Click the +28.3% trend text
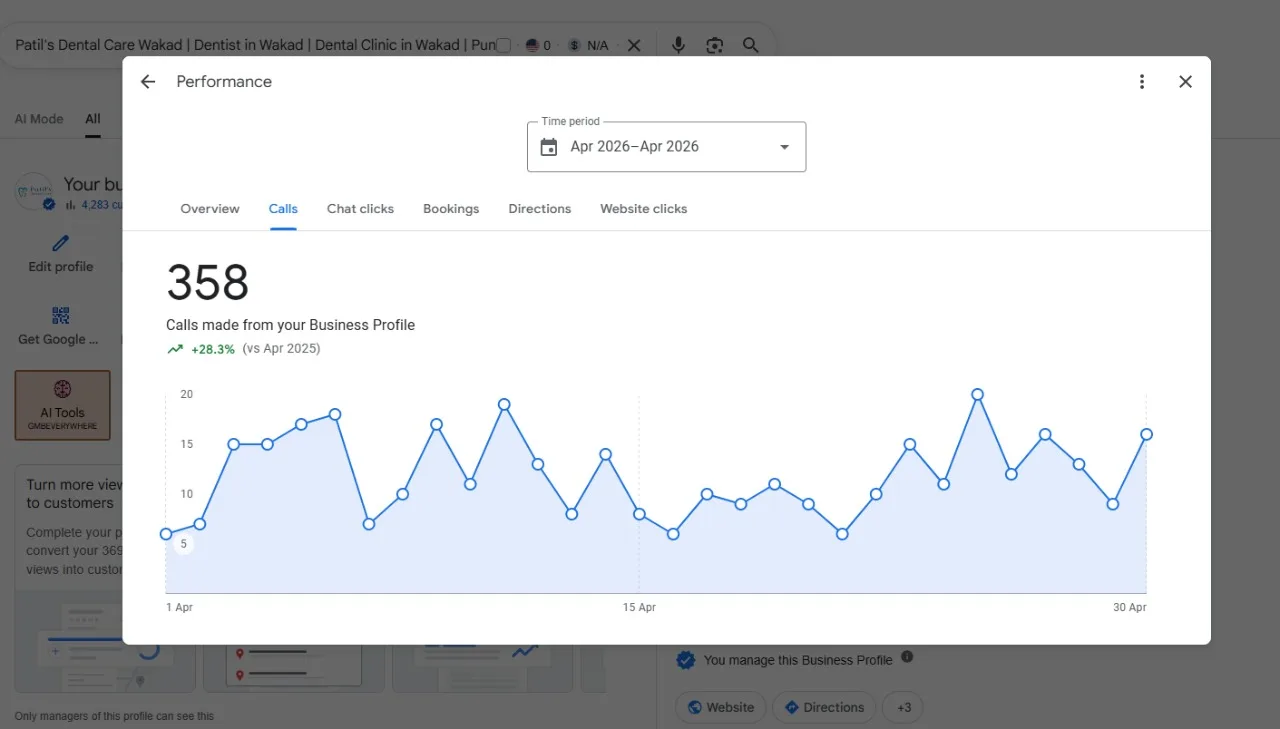Screen dimensions: 1280x729 point(213,349)
